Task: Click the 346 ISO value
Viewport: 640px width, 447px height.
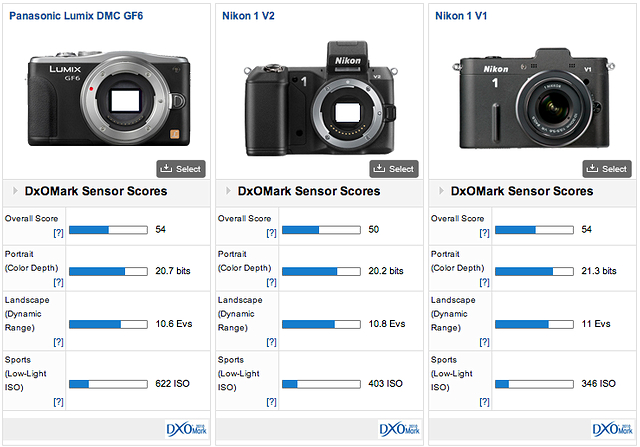Action: pos(598,384)
